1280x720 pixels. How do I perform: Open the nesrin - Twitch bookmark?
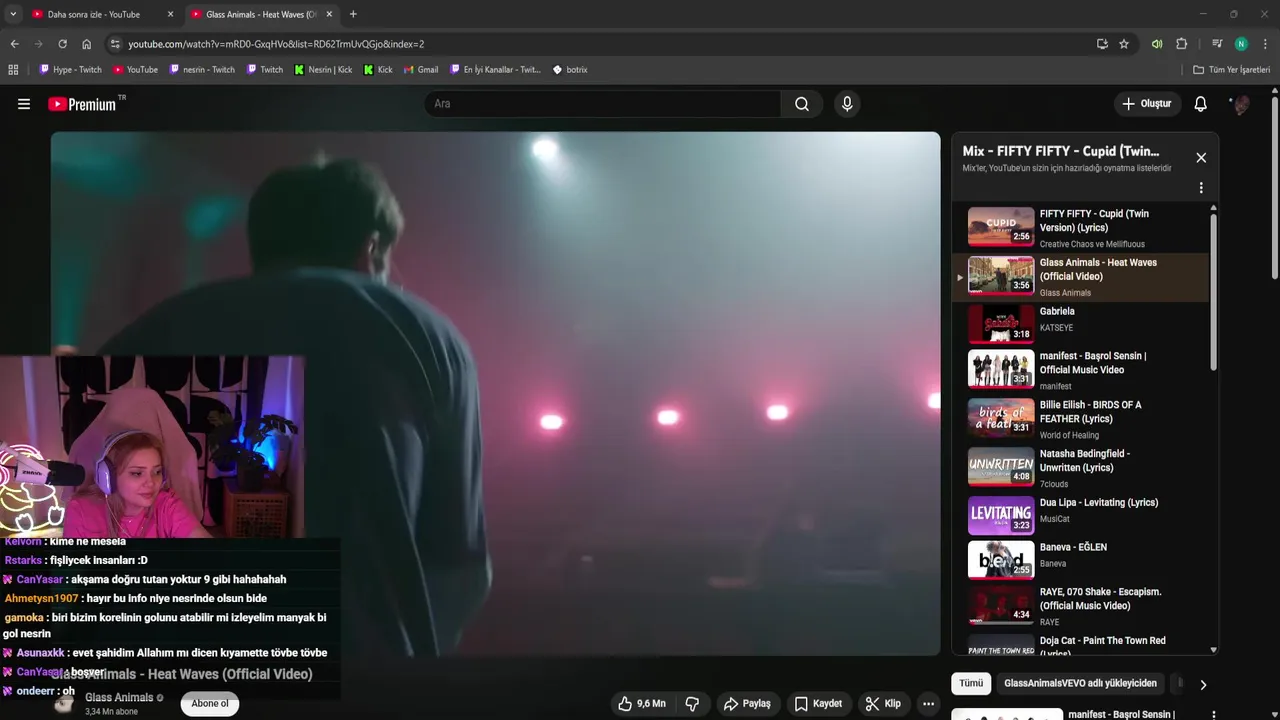(202, 70)
